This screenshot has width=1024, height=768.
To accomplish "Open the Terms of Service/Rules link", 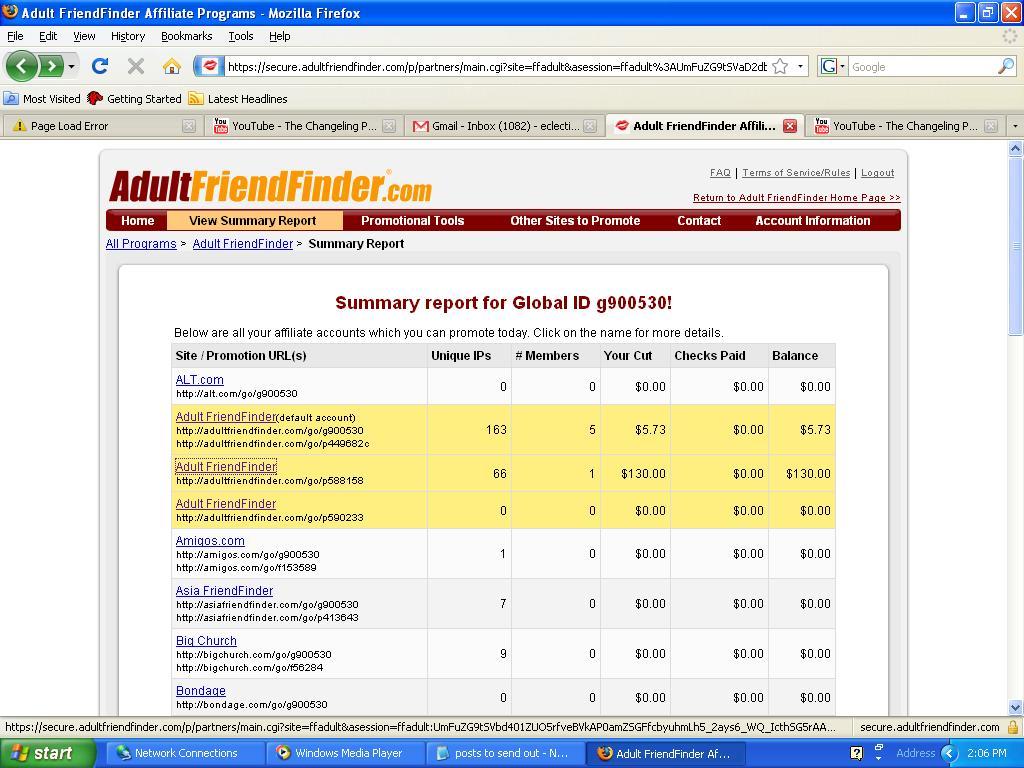I will tap(796, 173).
